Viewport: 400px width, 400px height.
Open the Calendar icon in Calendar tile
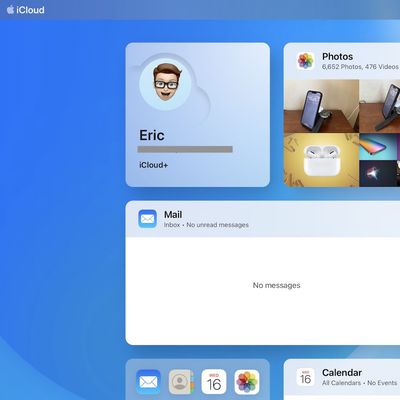pos(306,377)
